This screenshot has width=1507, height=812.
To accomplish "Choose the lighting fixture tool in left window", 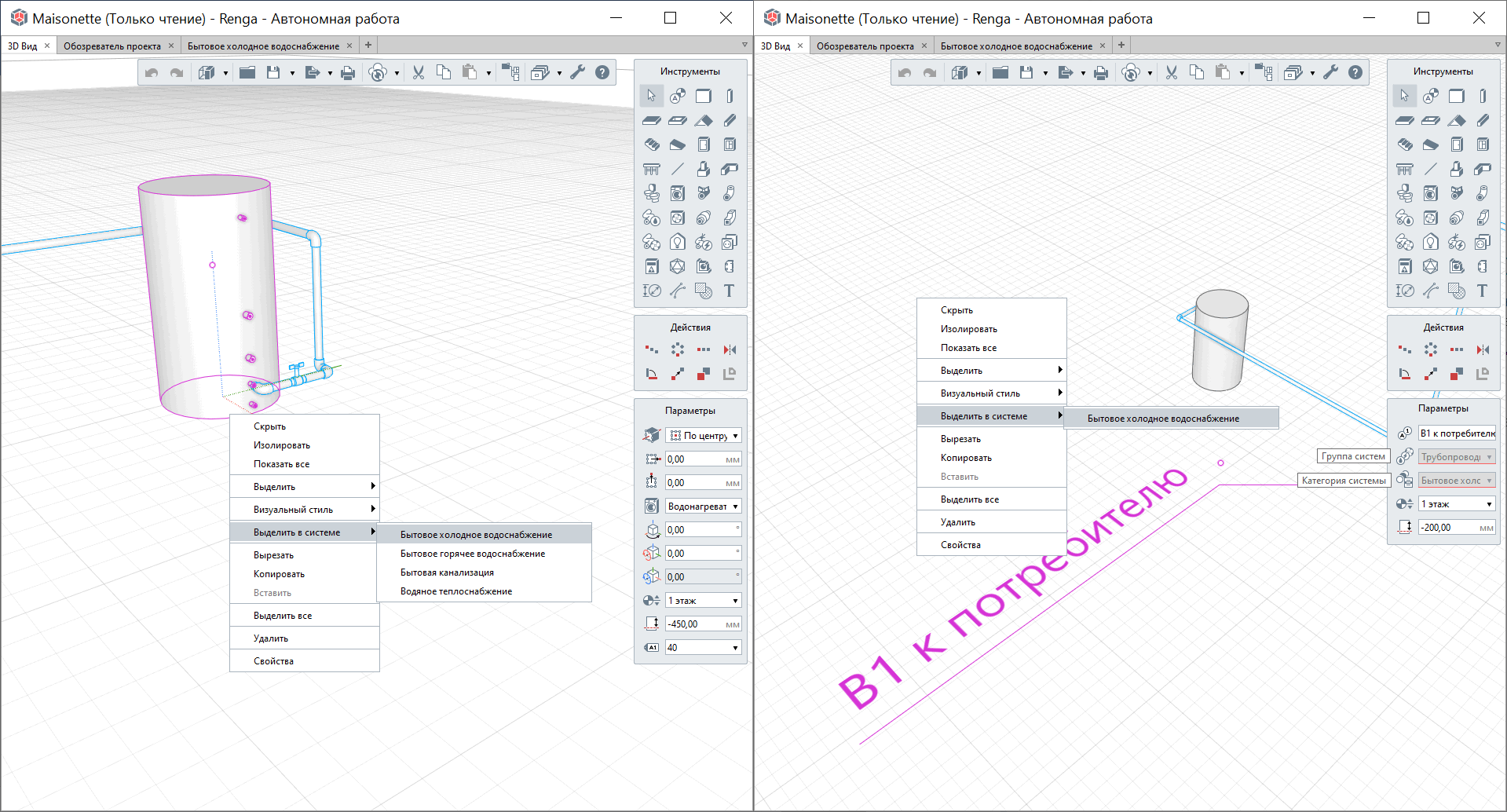I will coord(678,242).
